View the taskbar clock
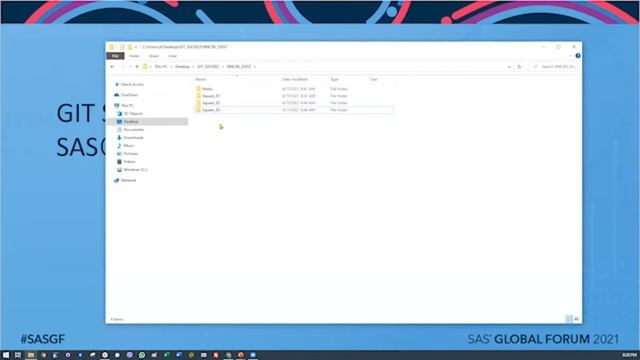 tap(629, 355)
